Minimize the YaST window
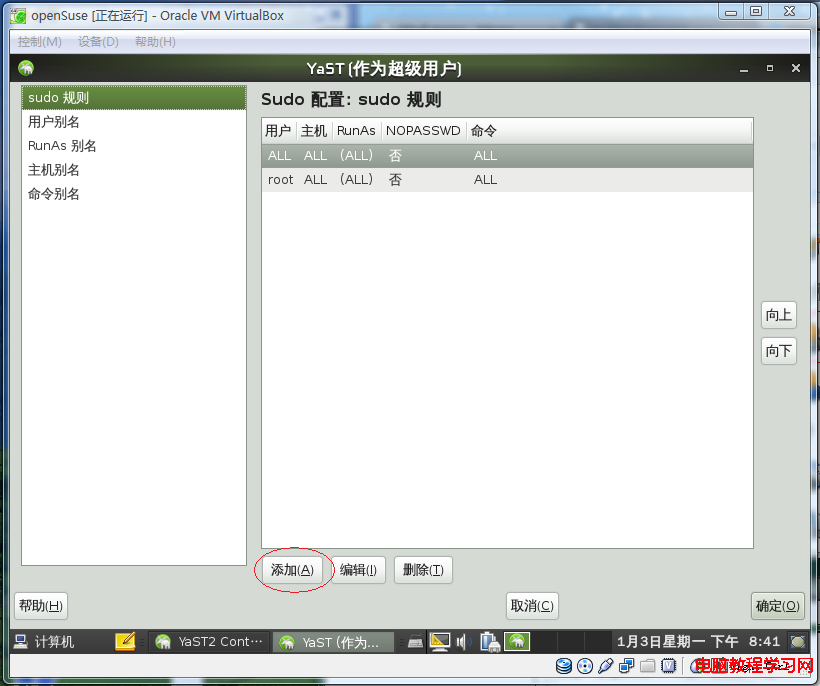Screen dimensions: 820x686 coord(744,68)
